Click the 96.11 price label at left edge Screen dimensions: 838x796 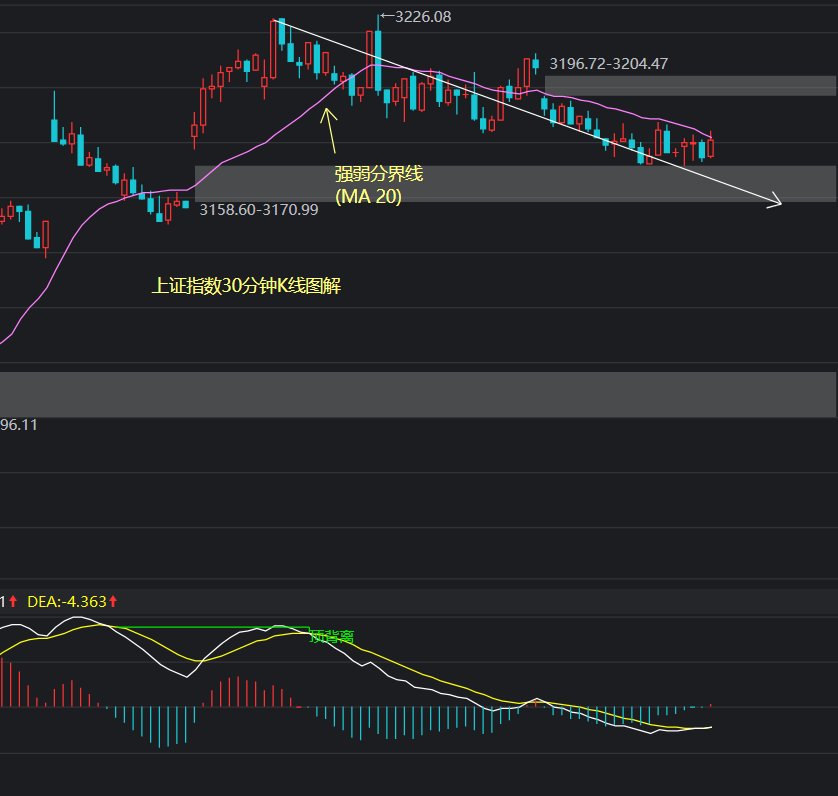(x=19, y=425)
